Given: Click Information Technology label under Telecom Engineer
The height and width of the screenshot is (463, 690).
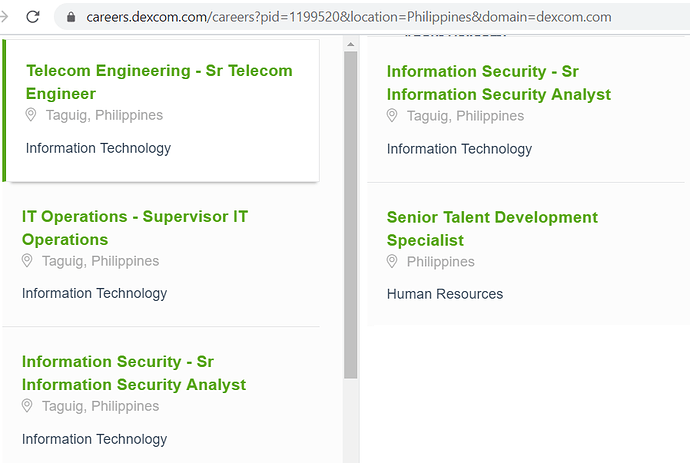Looking at the screenshot, I should [x=98, y=148].
